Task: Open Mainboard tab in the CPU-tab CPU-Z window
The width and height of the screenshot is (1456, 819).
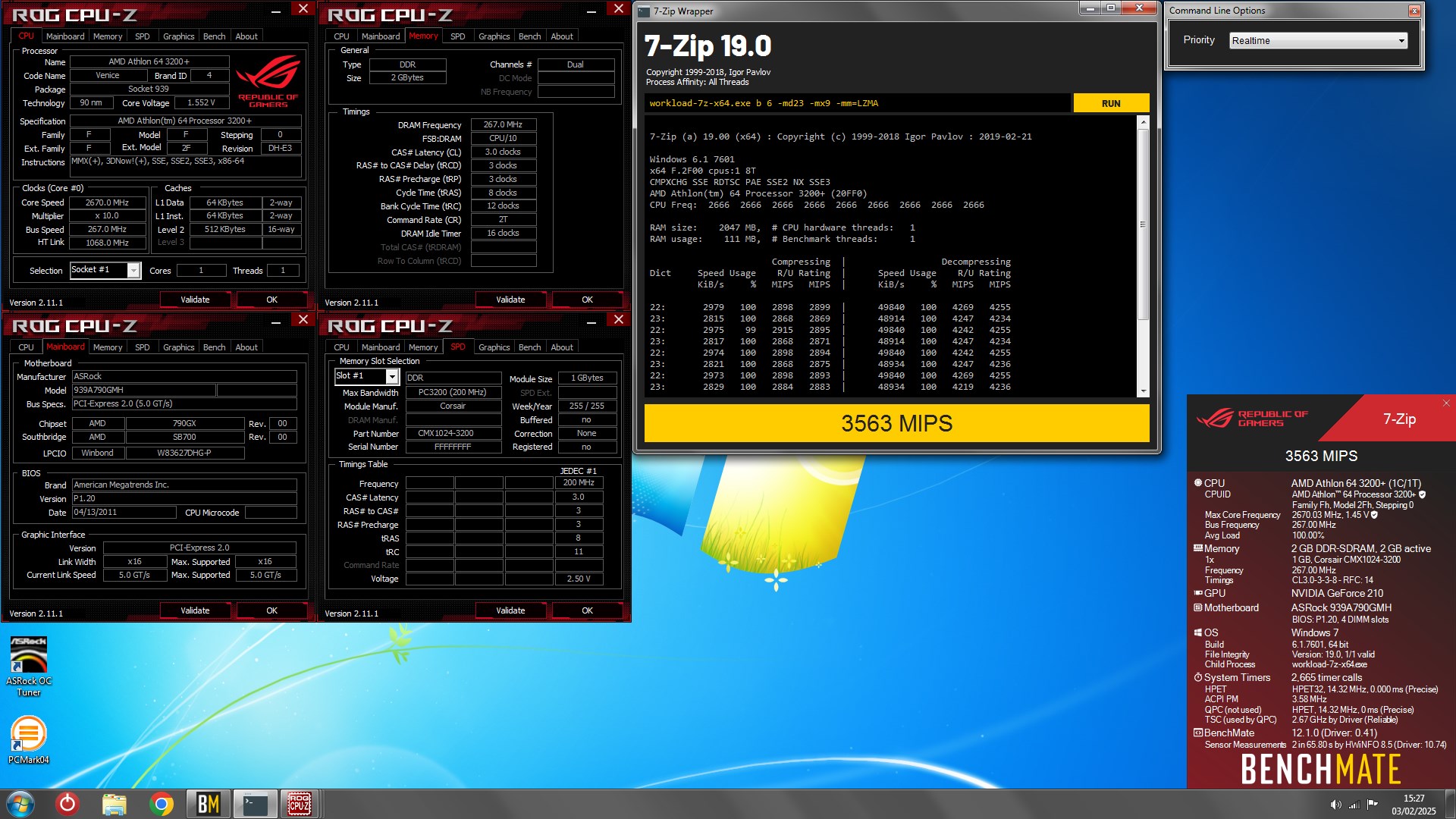Action: pos(65,36)
